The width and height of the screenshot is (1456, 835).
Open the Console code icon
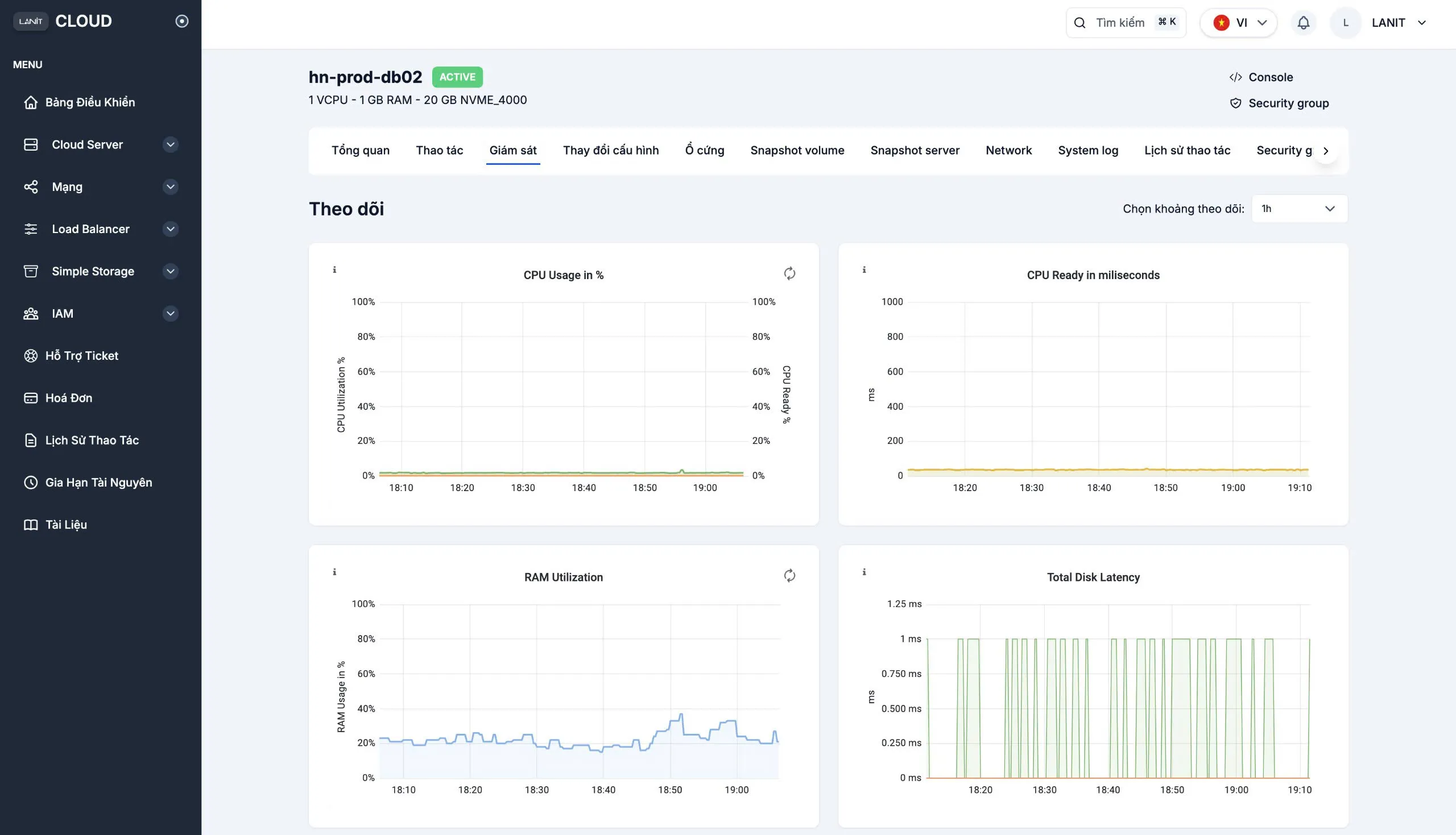point(1236,77)
